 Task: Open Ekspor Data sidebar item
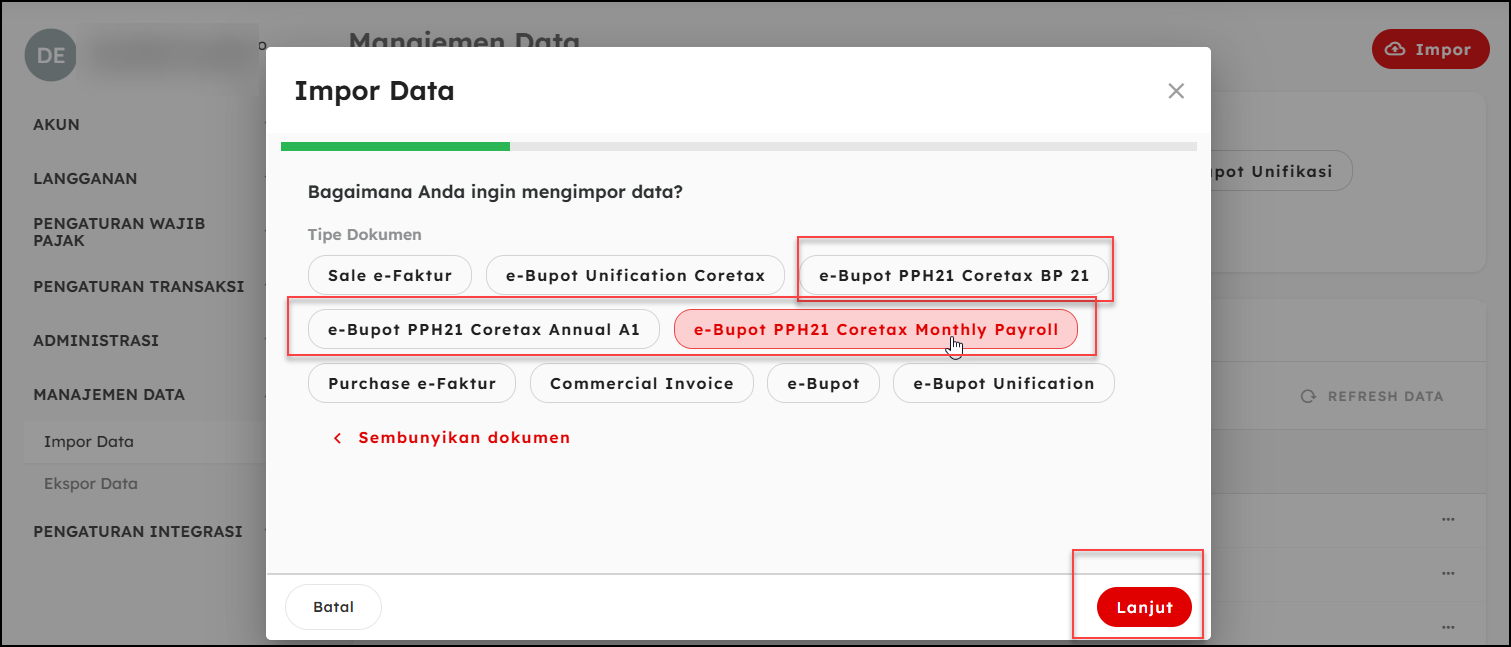click(x=91, y=484)
